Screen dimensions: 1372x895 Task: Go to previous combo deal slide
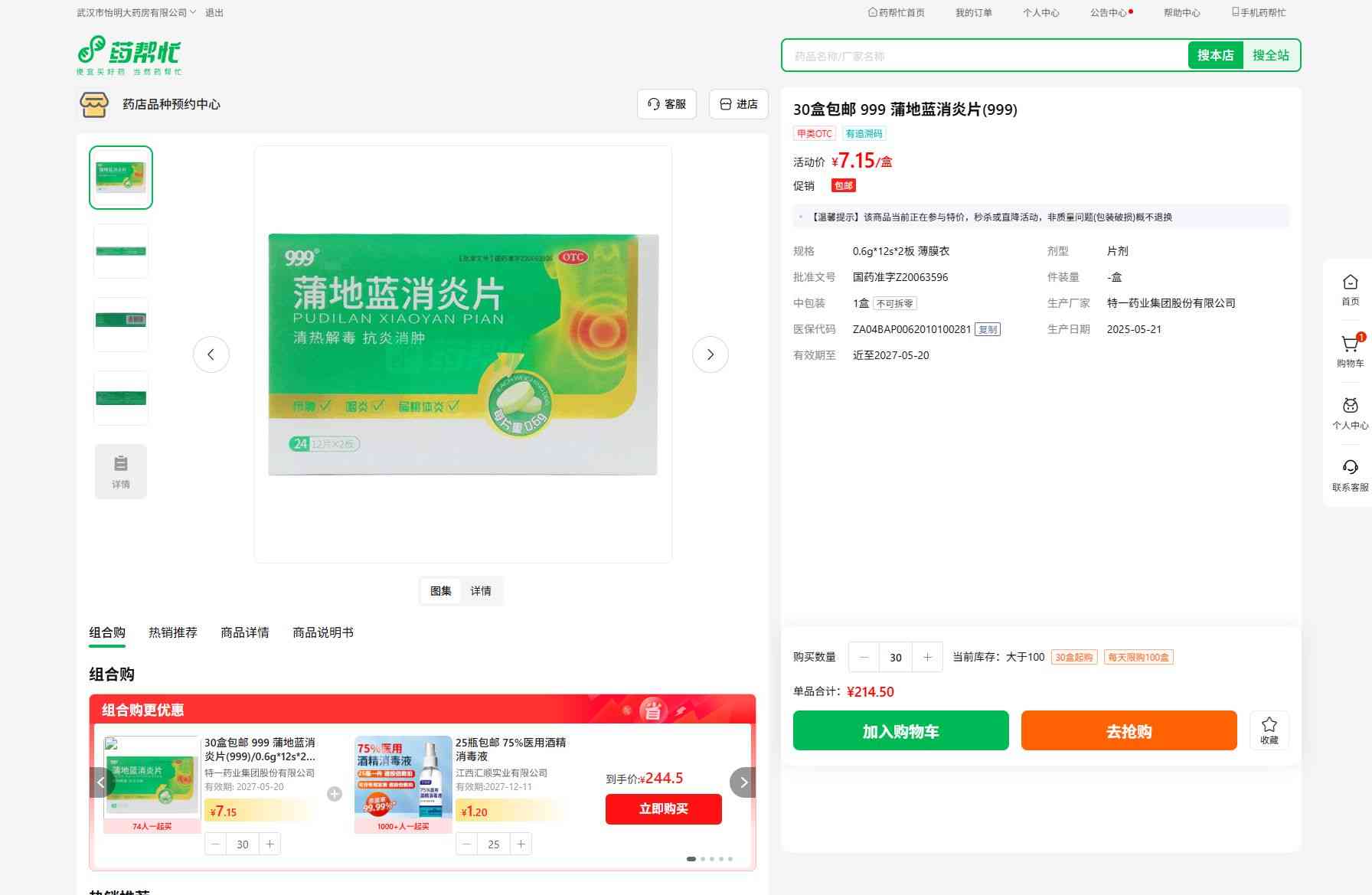(101, 782)
